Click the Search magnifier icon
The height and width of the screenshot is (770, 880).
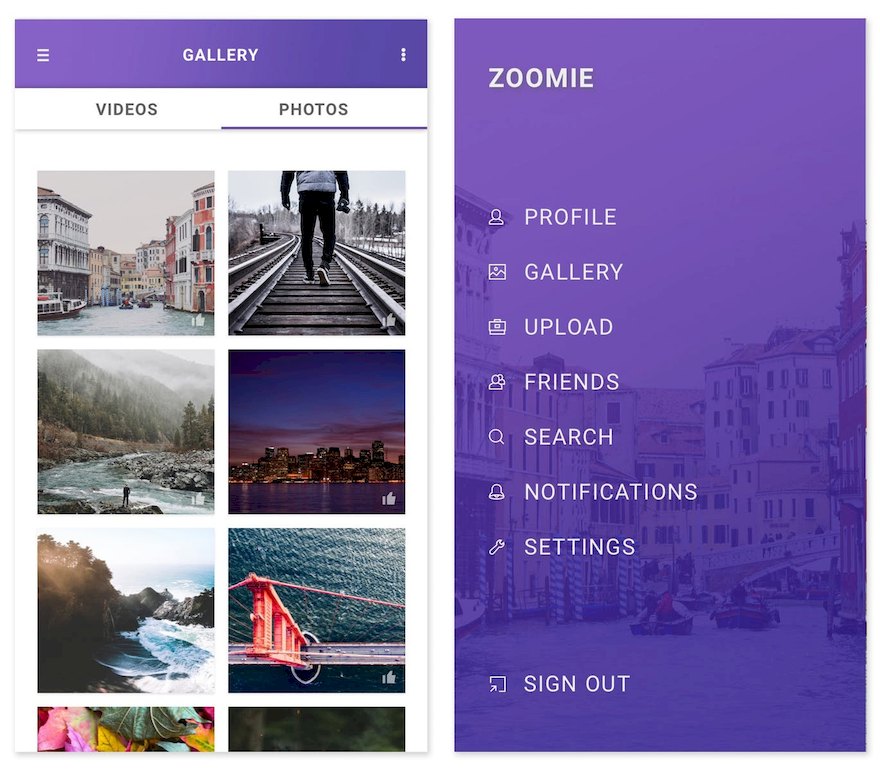pyautogui.click(x=496, y=437)
